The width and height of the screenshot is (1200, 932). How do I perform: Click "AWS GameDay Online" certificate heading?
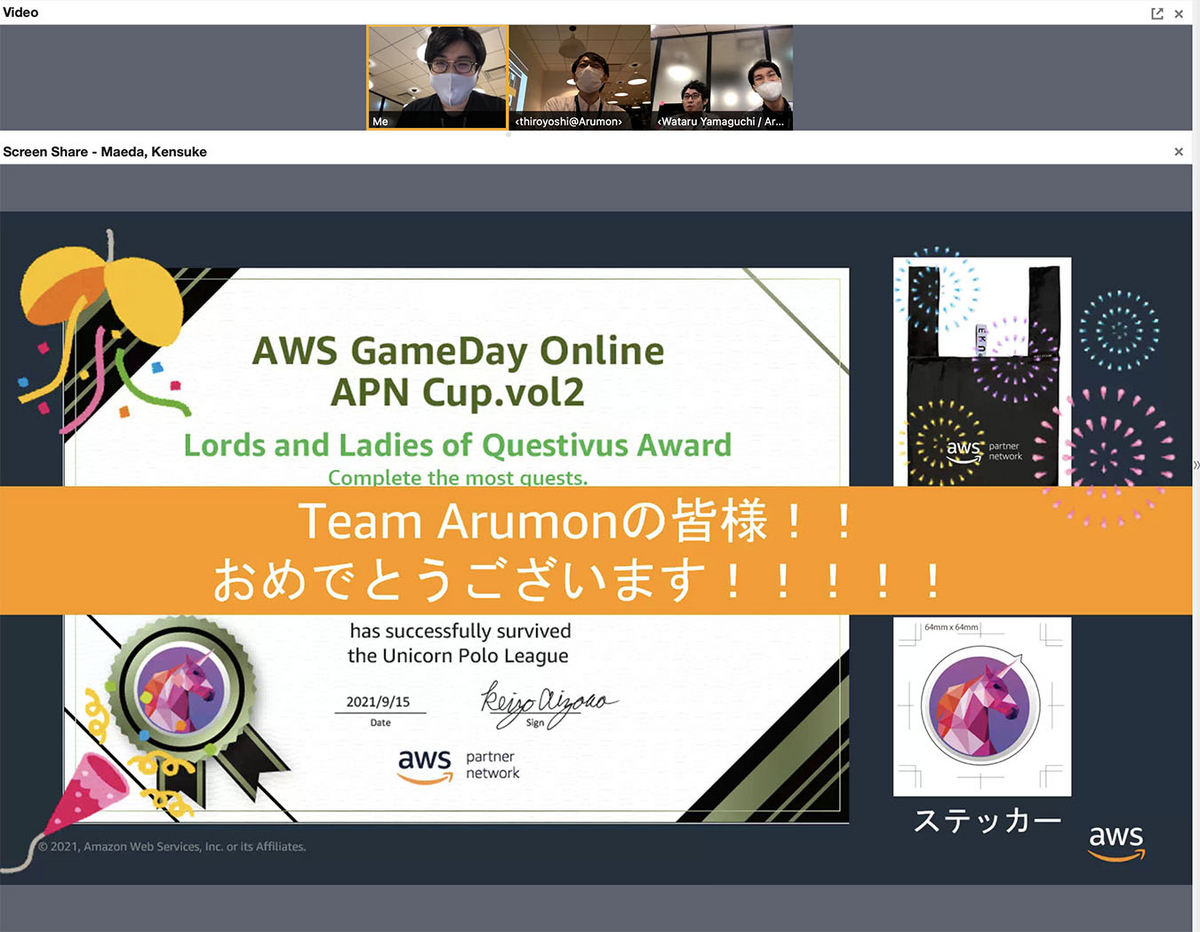[x=458, y=351]
